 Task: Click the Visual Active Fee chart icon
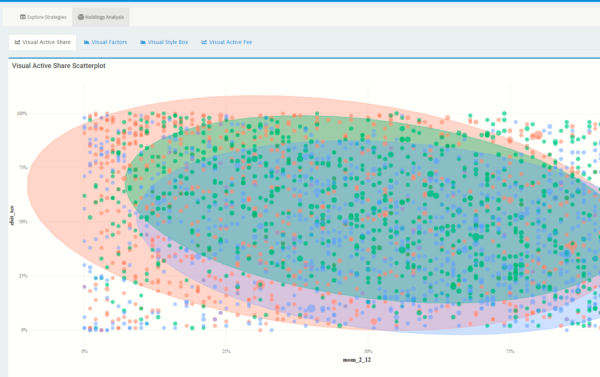coord(204,42)
